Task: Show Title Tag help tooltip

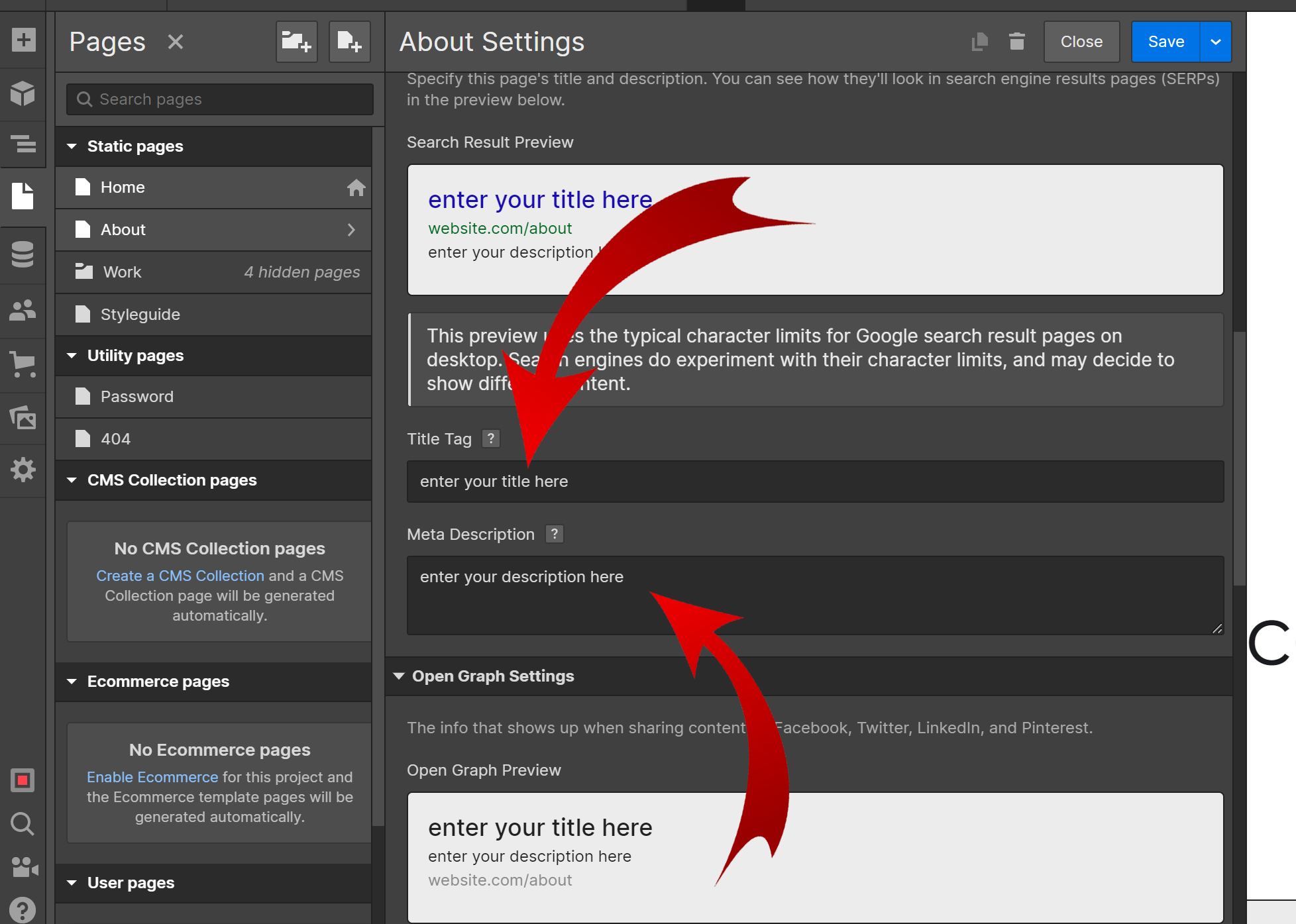Action: coord(491,438)
